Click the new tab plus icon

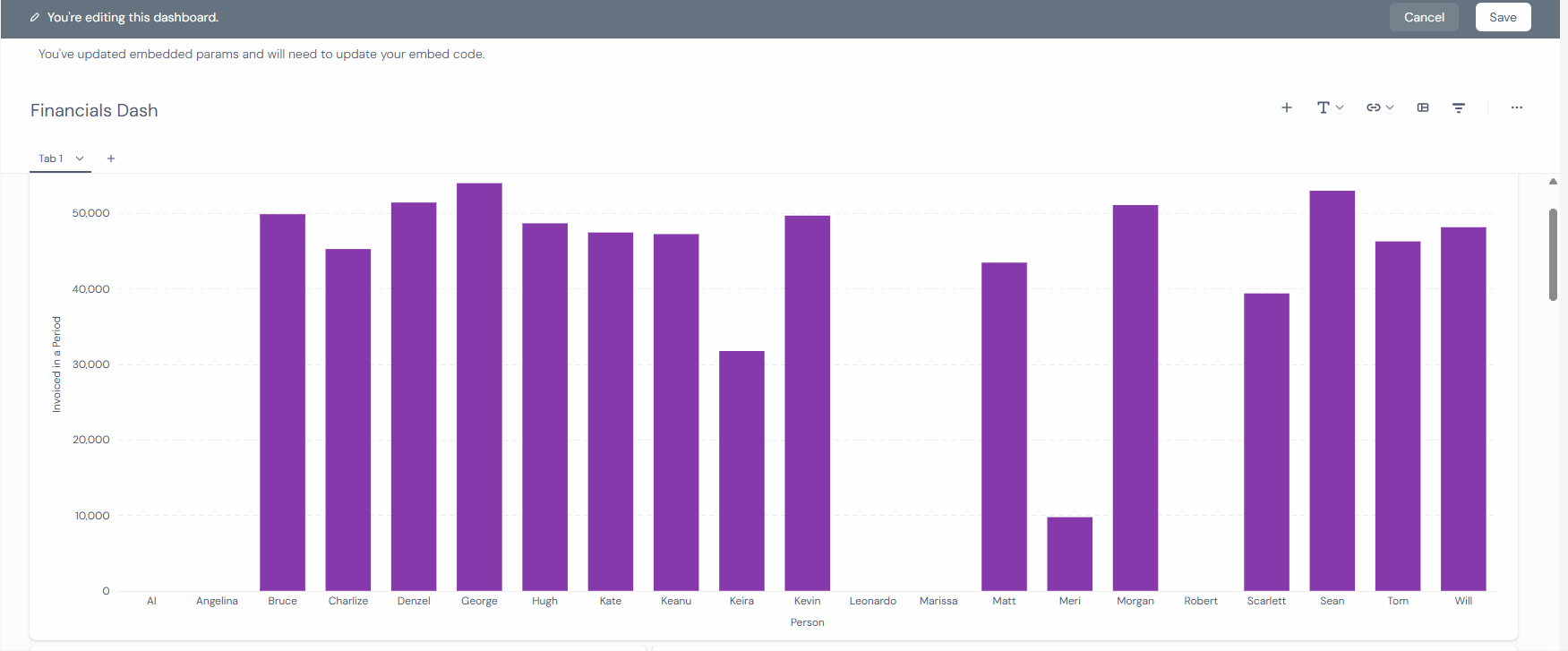click(x=111, y=158)
